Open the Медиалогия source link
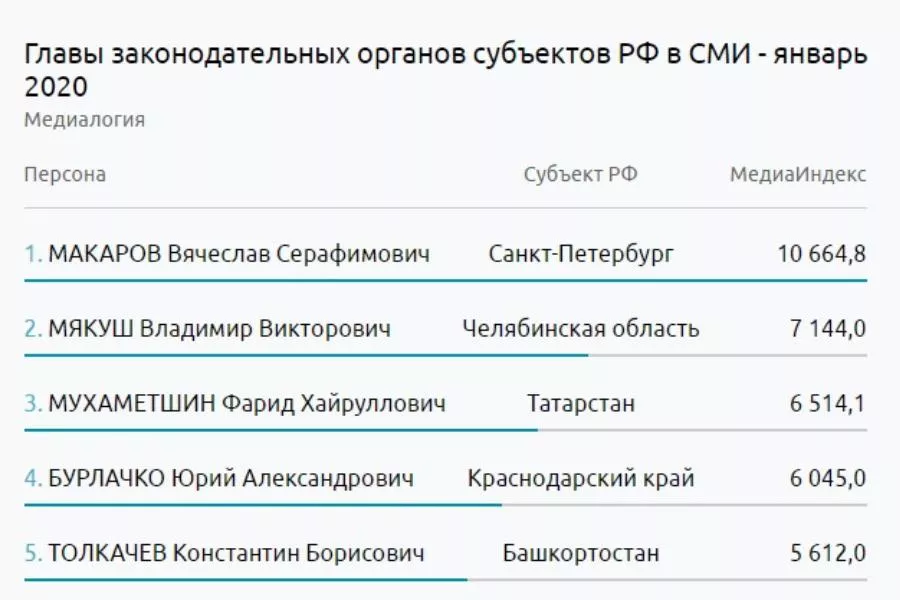The width and height of the screenshot is (900, 600). [84, 120]
